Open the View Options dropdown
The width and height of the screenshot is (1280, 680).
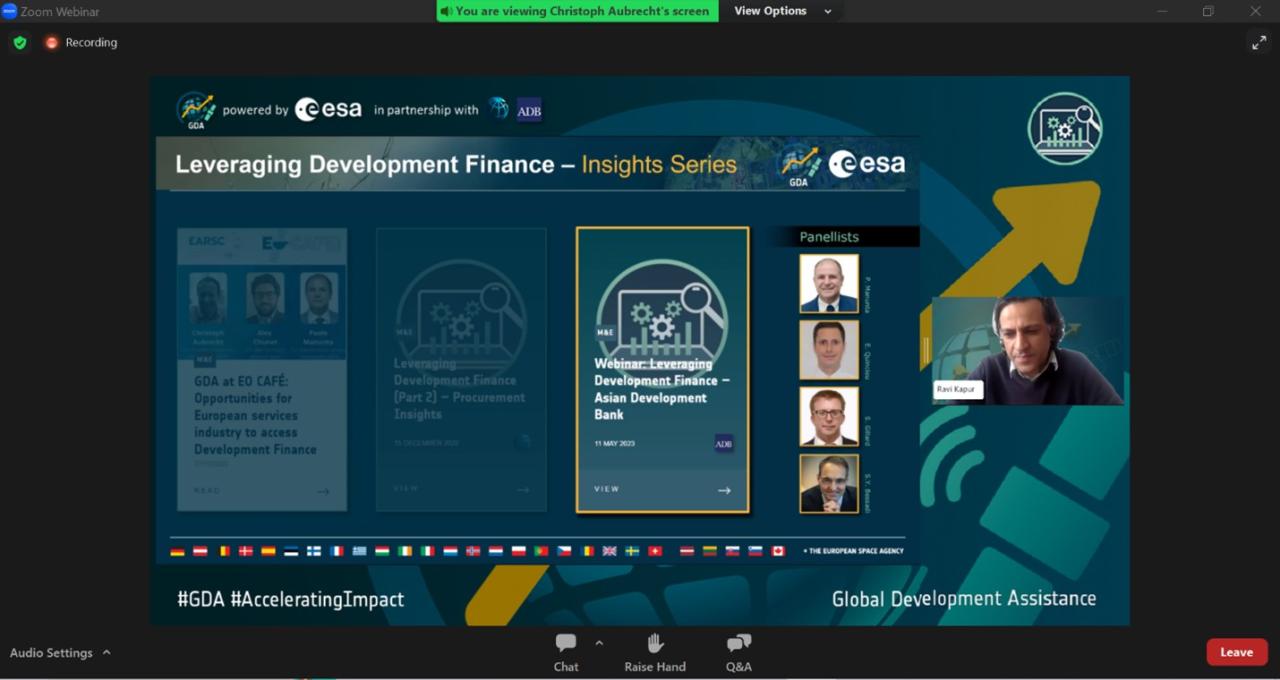point(783,11)
